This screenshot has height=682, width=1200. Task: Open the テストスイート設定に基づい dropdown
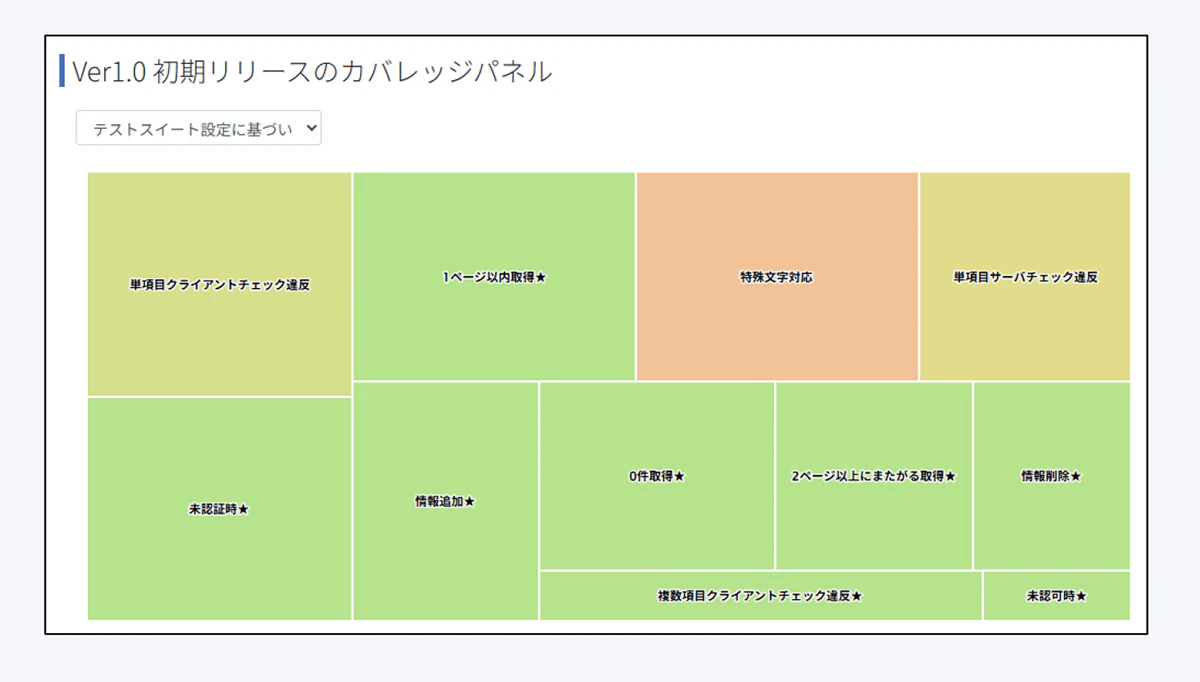point(198,129)
